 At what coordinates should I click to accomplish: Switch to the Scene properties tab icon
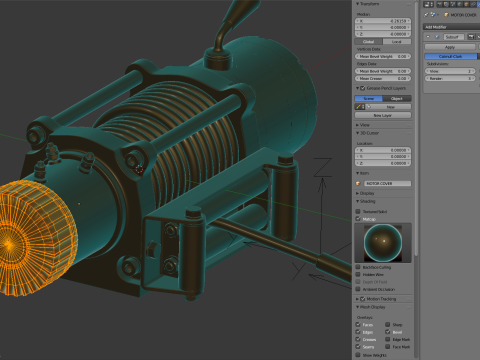click(454, 4)
